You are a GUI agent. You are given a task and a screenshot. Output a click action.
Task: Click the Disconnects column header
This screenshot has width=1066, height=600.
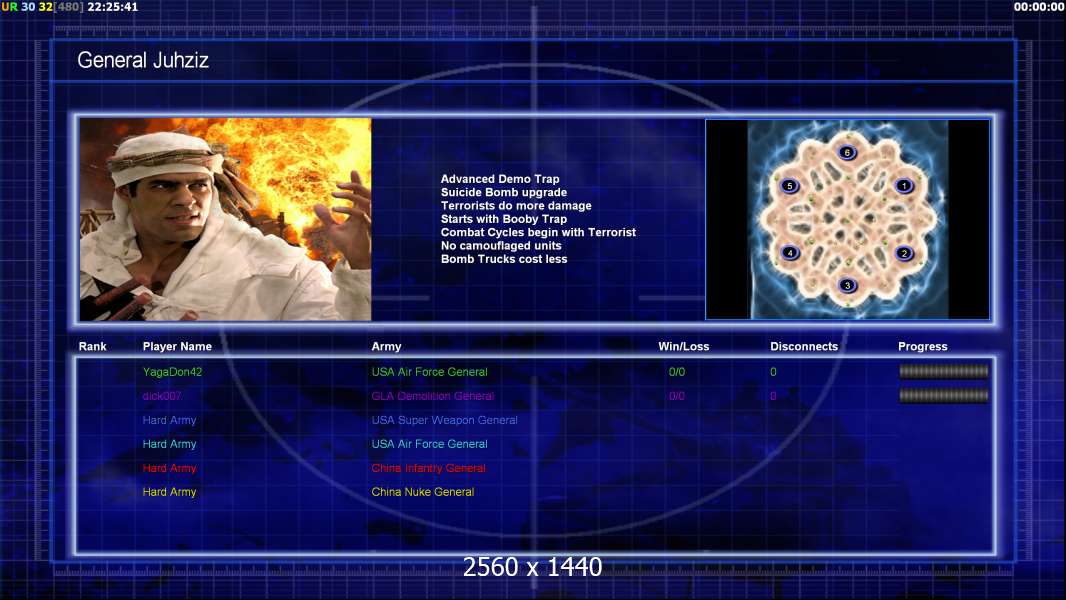[804, 346]
